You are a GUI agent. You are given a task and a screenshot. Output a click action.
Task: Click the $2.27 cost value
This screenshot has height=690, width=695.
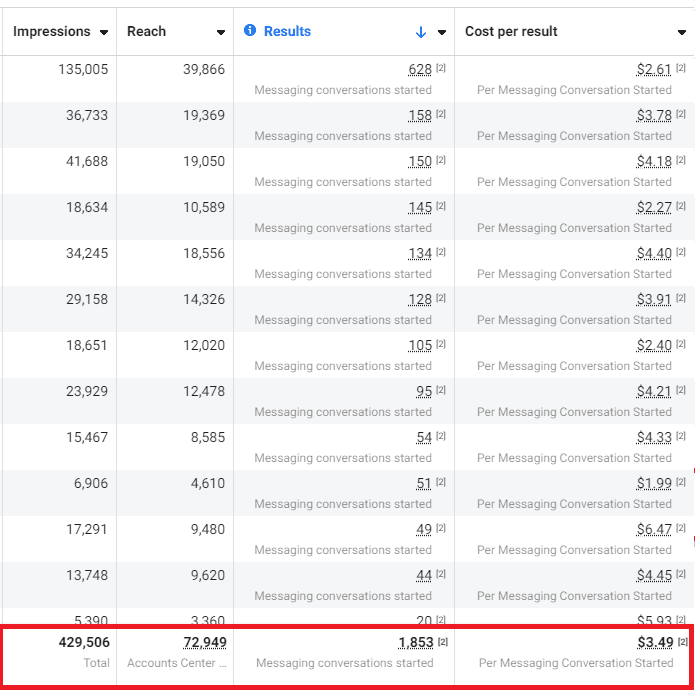tap(654, 208)
